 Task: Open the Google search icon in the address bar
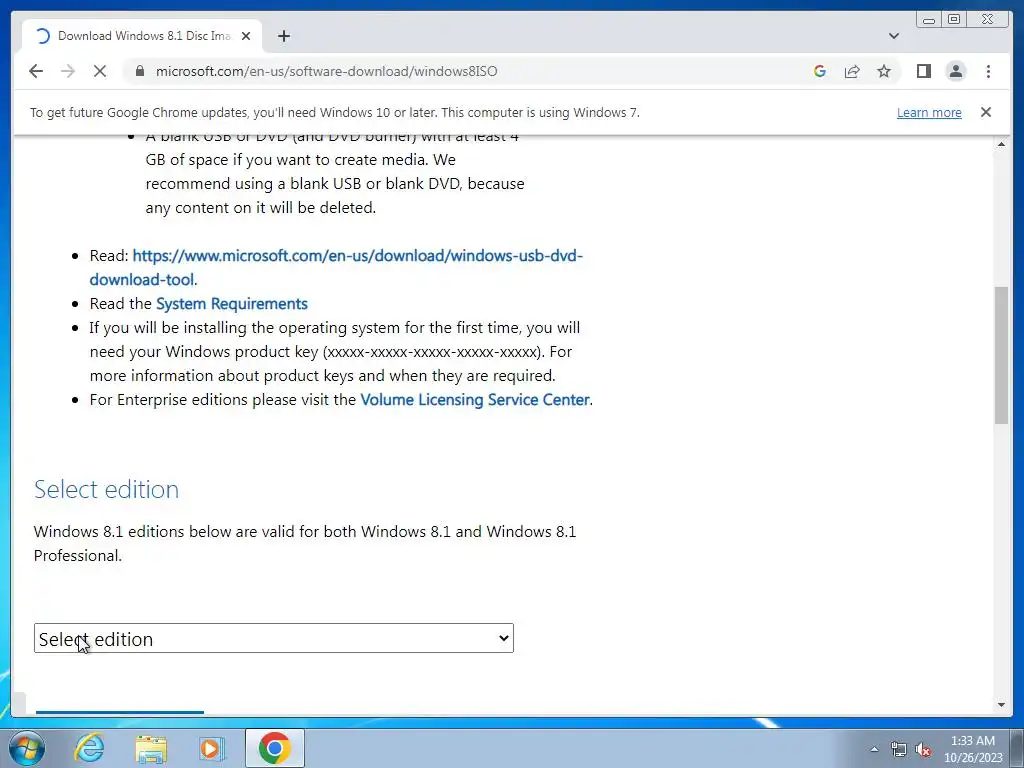[820, 71]
